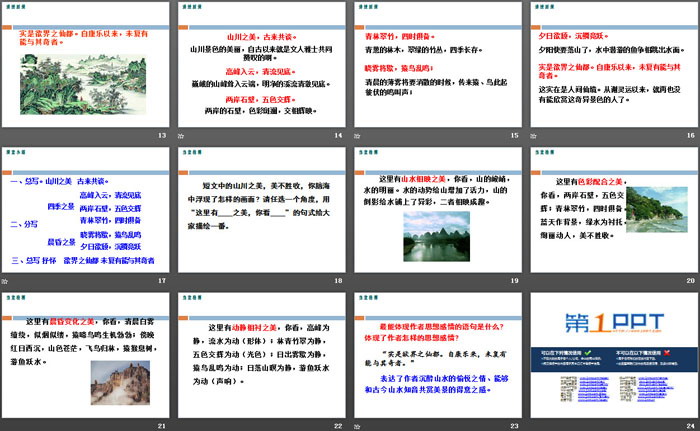This screenshot has width=700, height=431.
Task: Click slide number label 20
Action: pos(691,280)
